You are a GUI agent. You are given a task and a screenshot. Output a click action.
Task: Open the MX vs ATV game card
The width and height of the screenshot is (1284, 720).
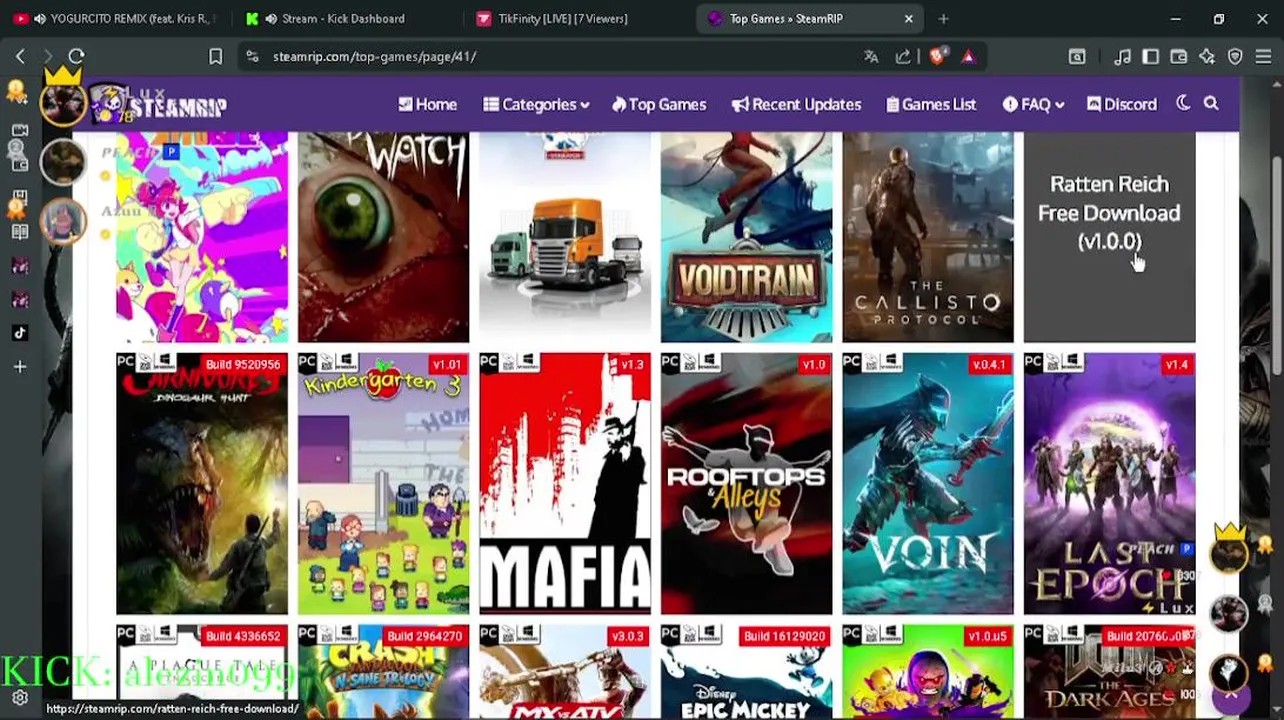pos(565,672)
